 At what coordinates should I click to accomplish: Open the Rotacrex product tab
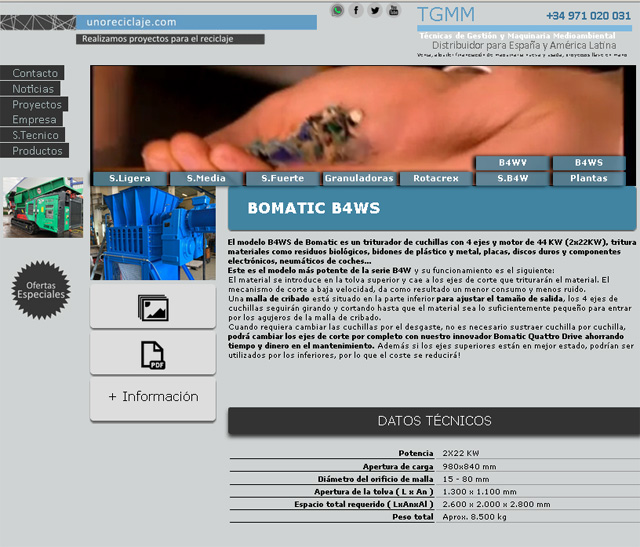(435, 179)
